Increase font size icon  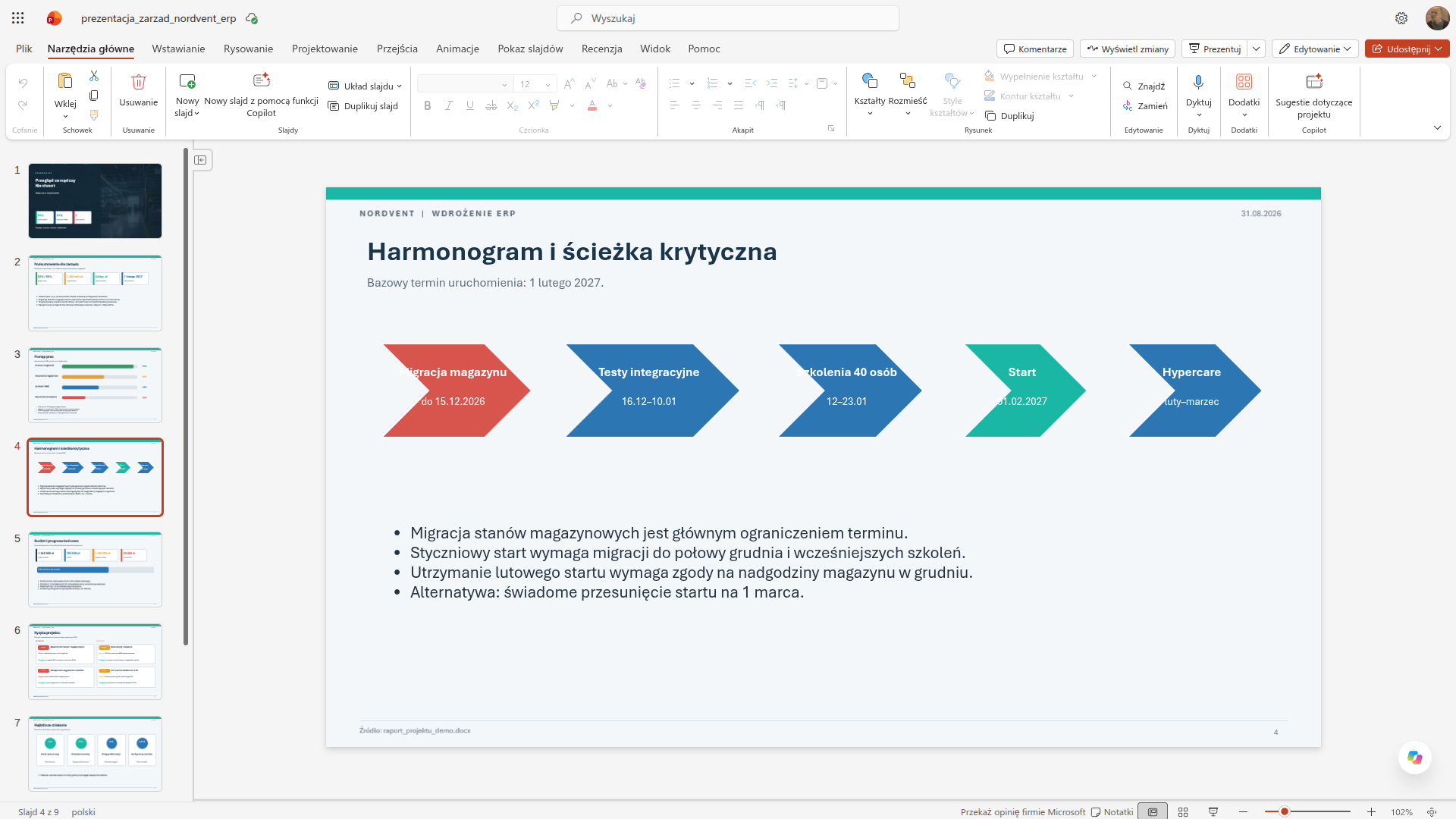[569, 83]
